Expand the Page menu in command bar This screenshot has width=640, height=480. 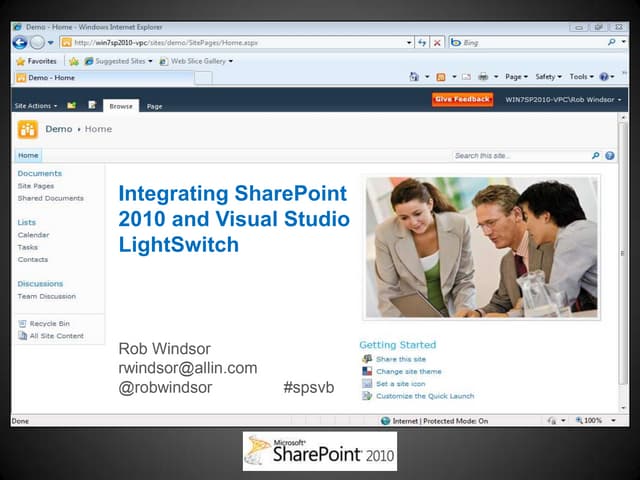(x=516, y=77)
